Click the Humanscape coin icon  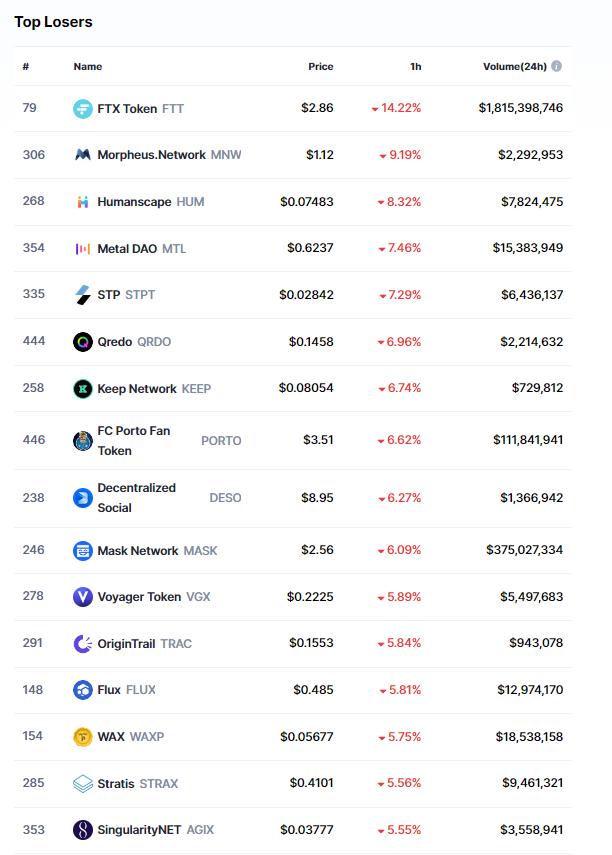coord(83,202)
